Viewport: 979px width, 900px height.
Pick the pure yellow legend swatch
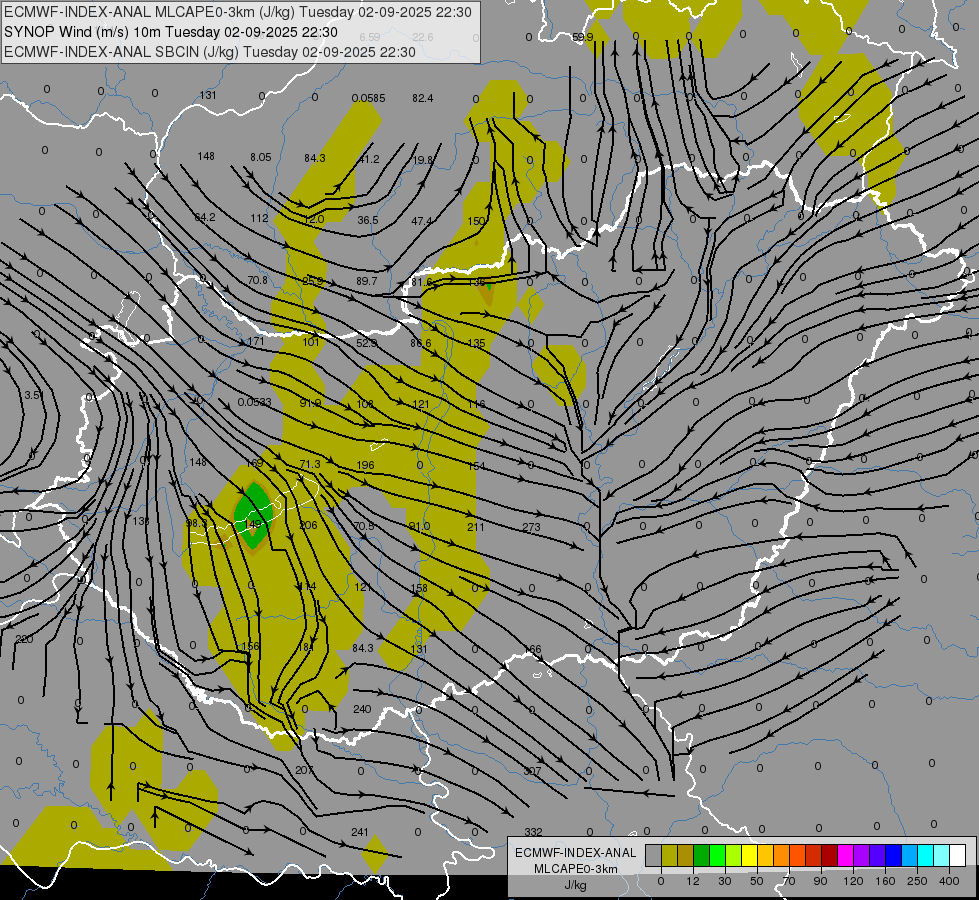[x=749, y=855]
